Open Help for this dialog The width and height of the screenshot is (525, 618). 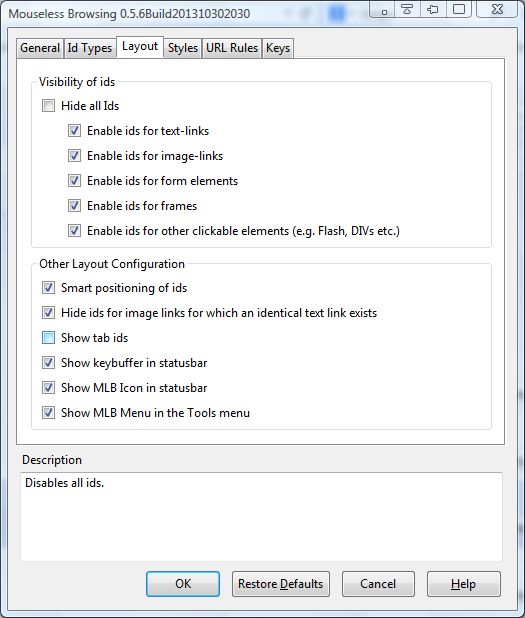464,584
